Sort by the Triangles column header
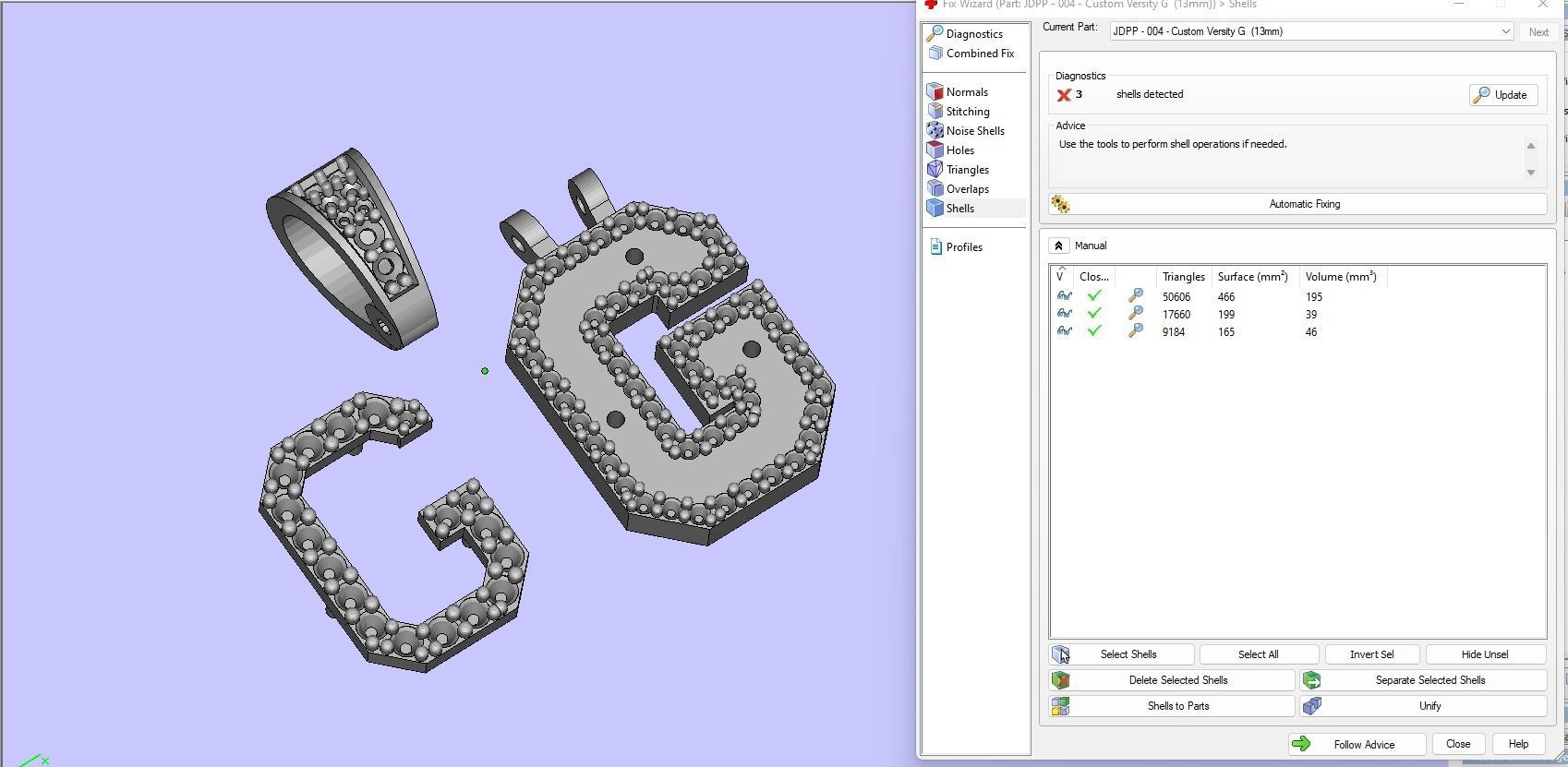Image resolution: width=1568 pixels, height=767 pixels. (x=1183, y=277)
